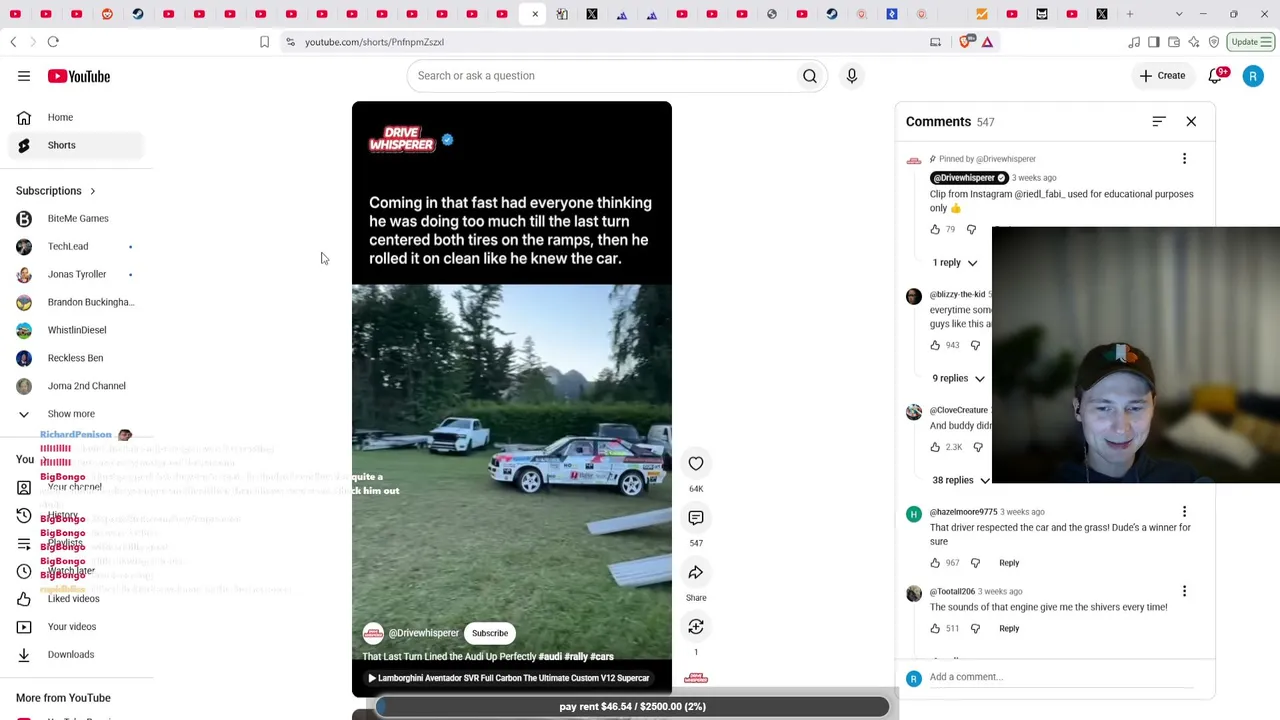The height and width of the screenshot is (720, 1280).
Task: Start voice search with the microphone
Action: click(852, 76)
